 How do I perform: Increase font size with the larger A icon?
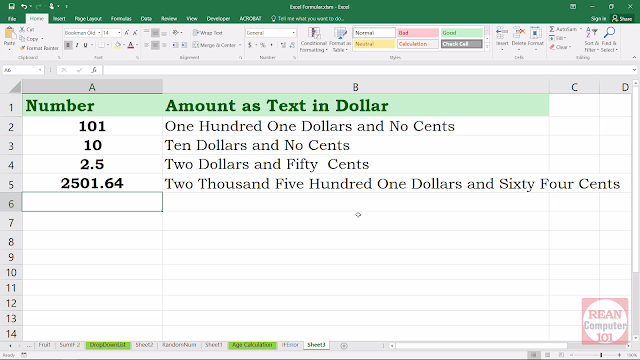(x=127, y=33)
